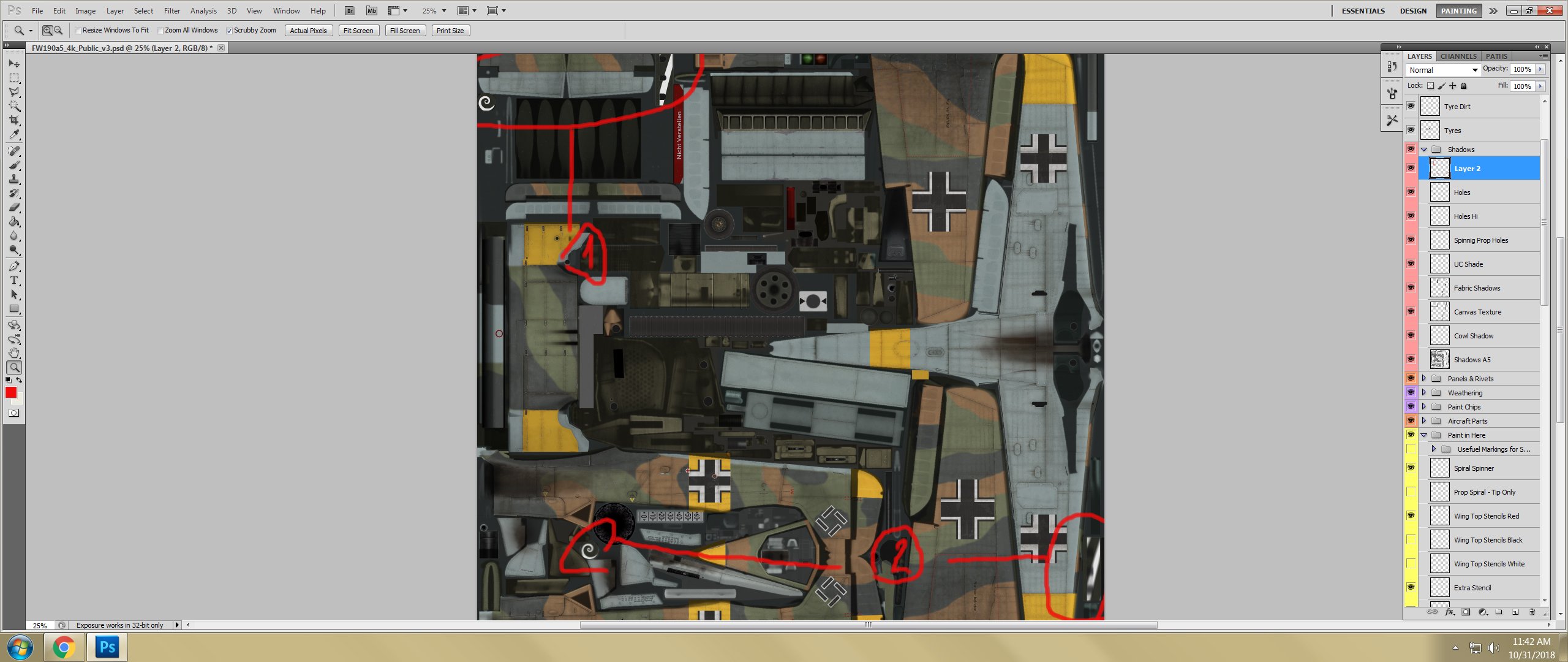Select the 3D Rotate tool
The width and height of the screenshot is (1568, 662).
(14, 325)
